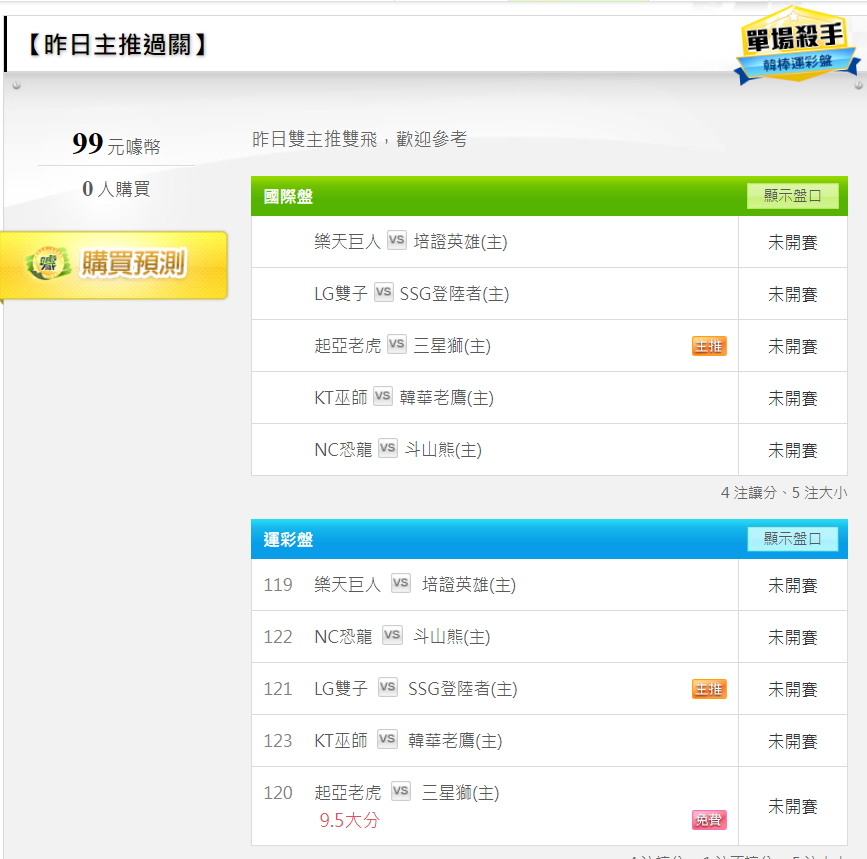Click 主推 tag on 121 LG雙子 row
Screen dimensions: 867x859
(709, 689)
